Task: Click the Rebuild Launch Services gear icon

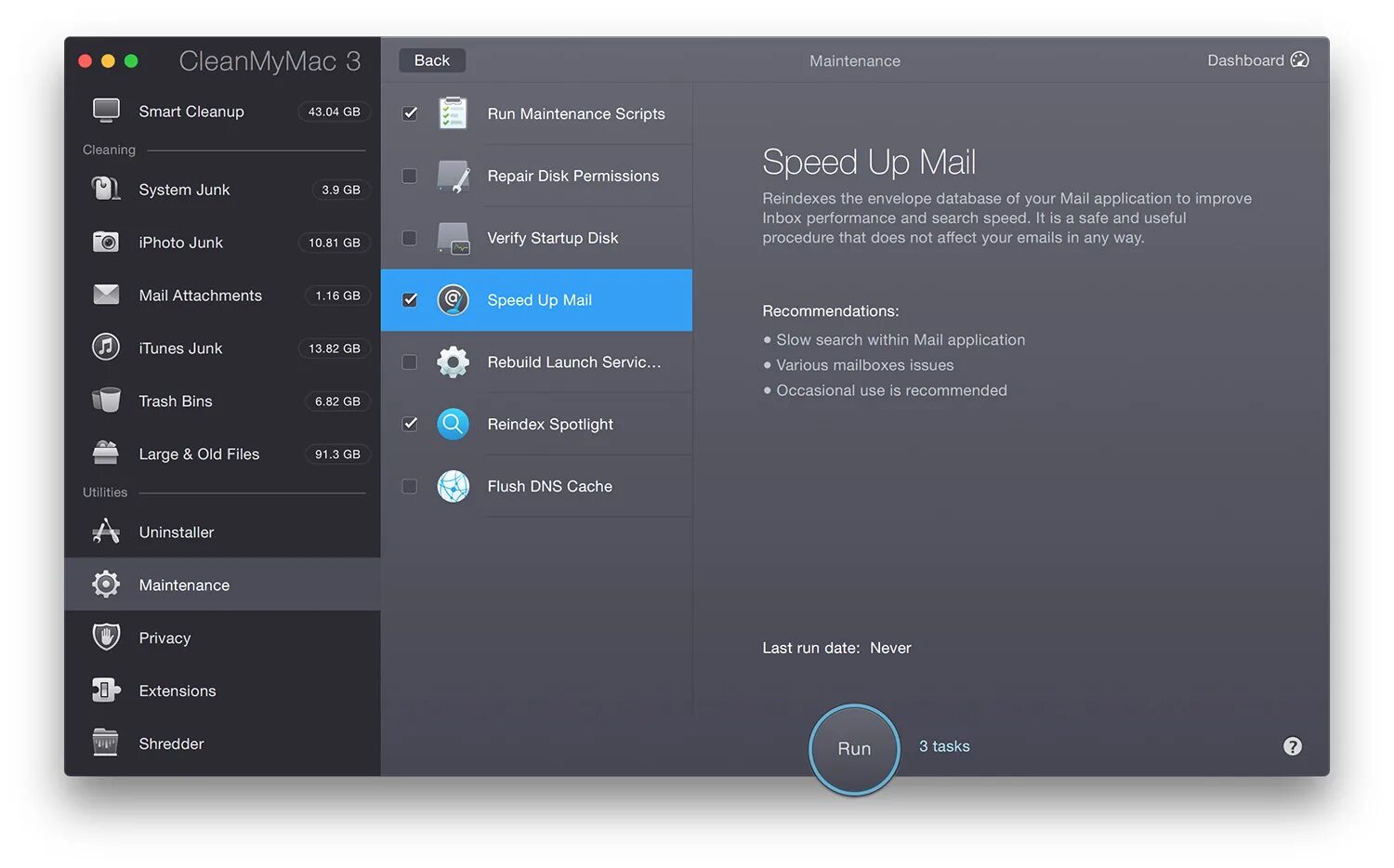Action: [453, 362]
